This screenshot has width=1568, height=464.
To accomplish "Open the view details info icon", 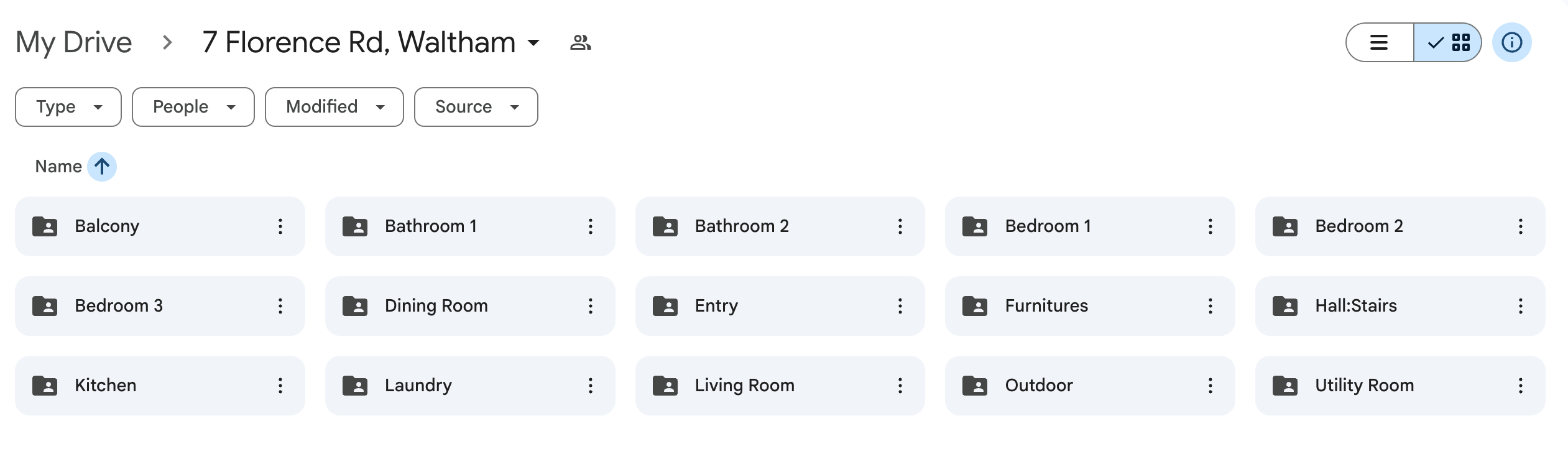I will [1511, 42].
